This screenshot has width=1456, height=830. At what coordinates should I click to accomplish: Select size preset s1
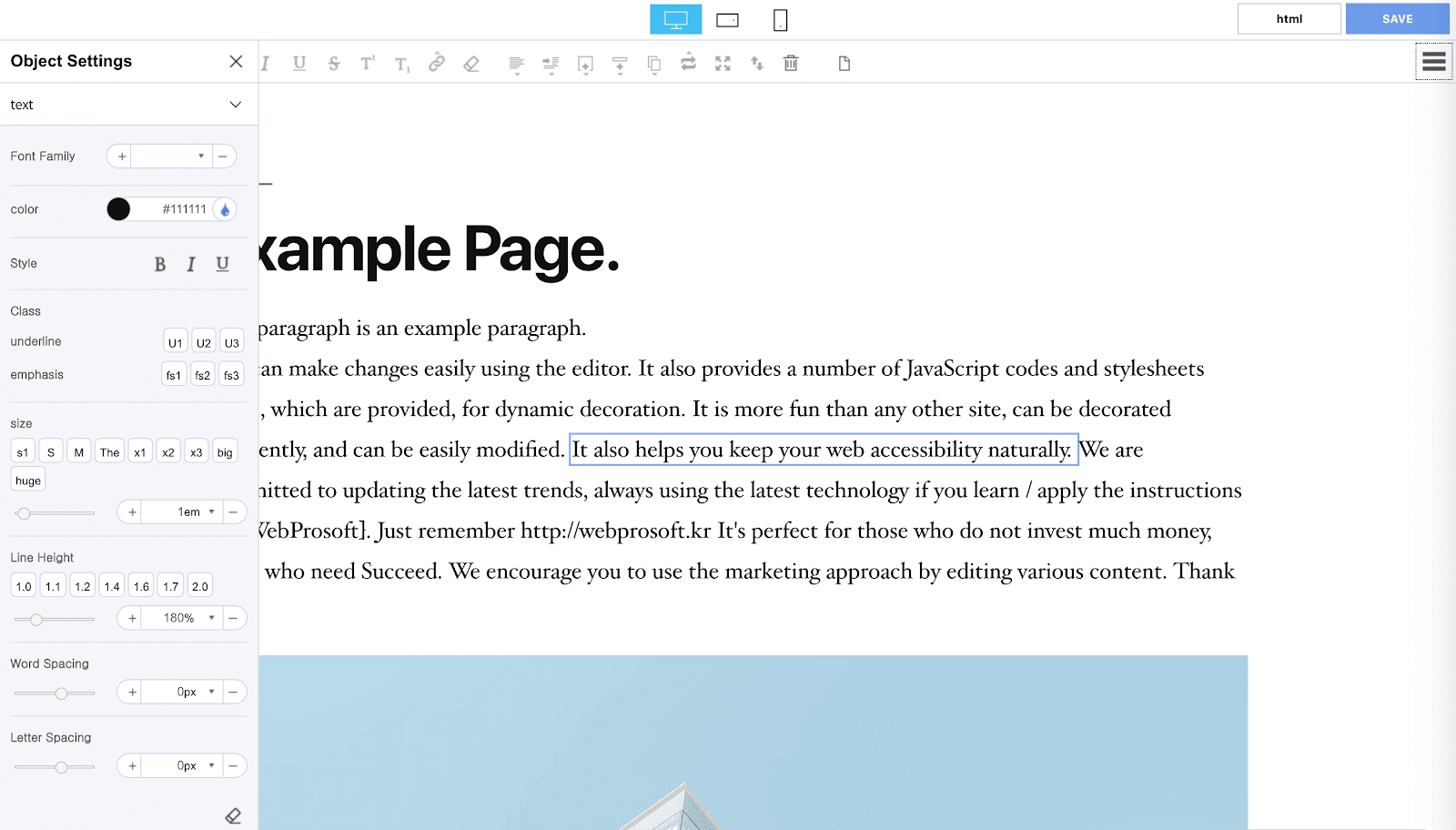23,452
